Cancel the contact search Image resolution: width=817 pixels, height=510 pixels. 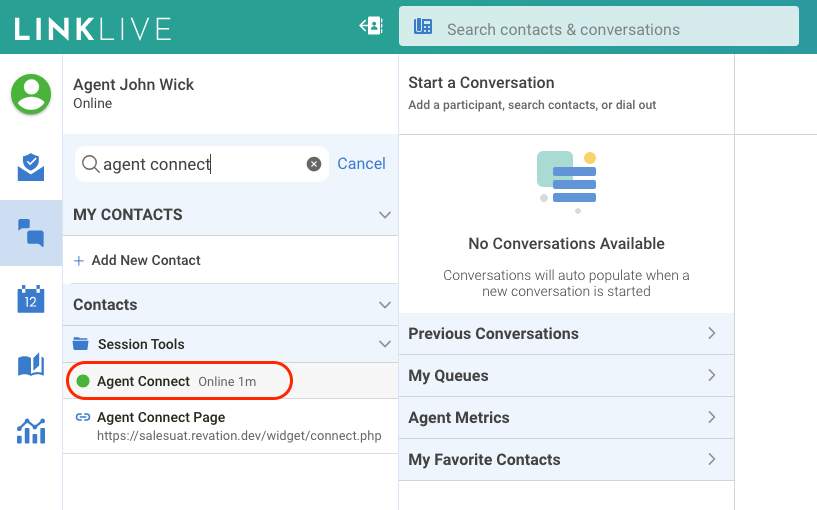tap(361, 164)
